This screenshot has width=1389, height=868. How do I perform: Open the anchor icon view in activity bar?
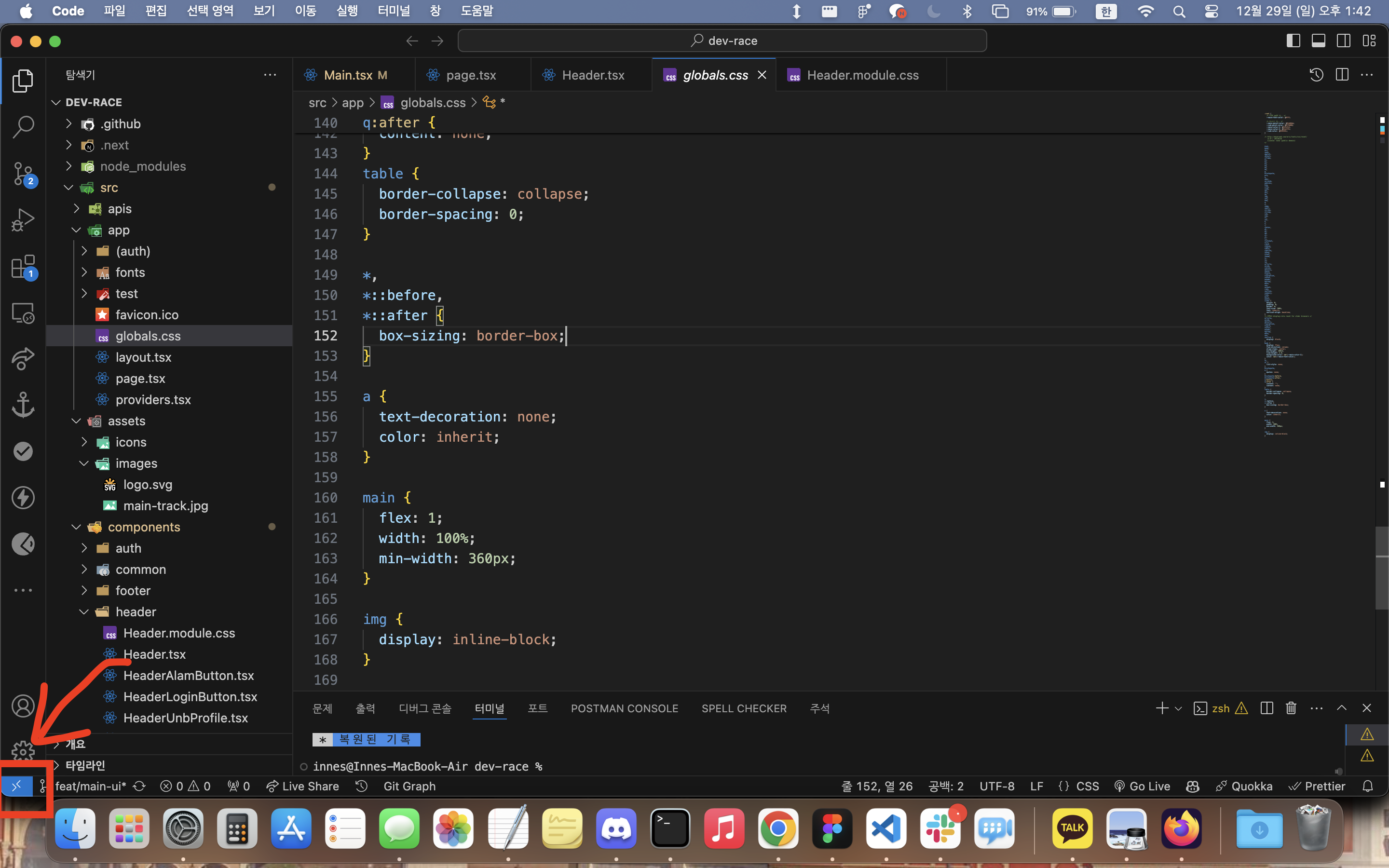coord(23,405)
